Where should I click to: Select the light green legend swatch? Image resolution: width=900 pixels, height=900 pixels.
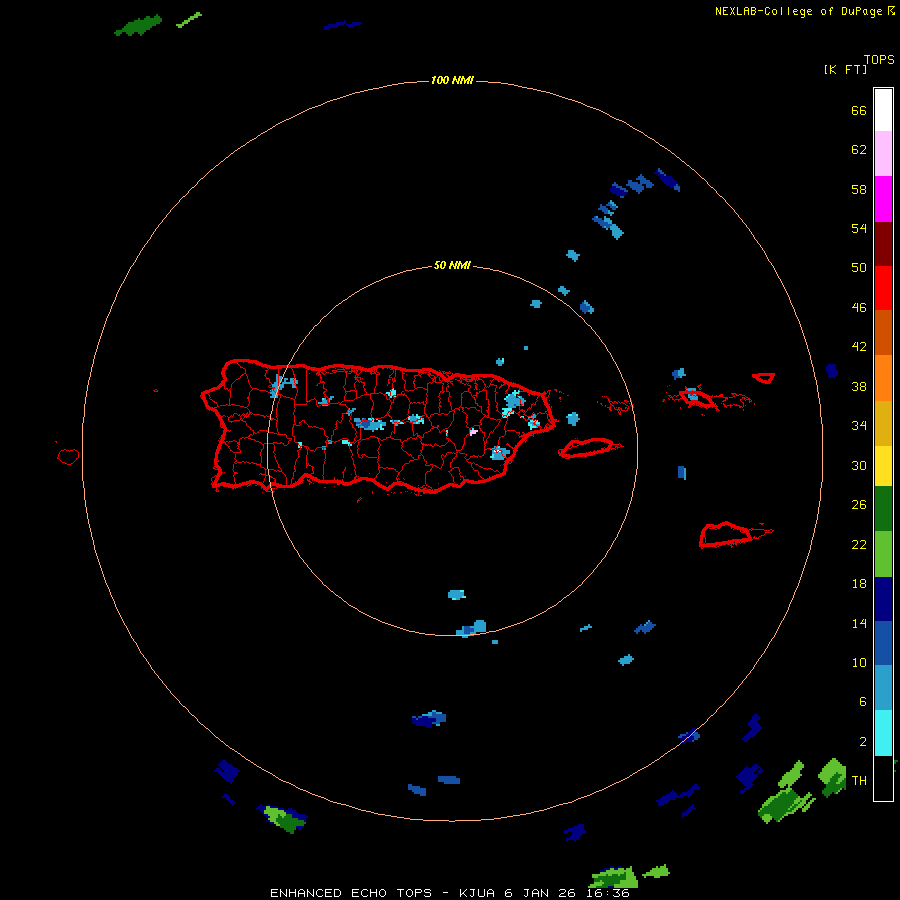pos(883,554)
